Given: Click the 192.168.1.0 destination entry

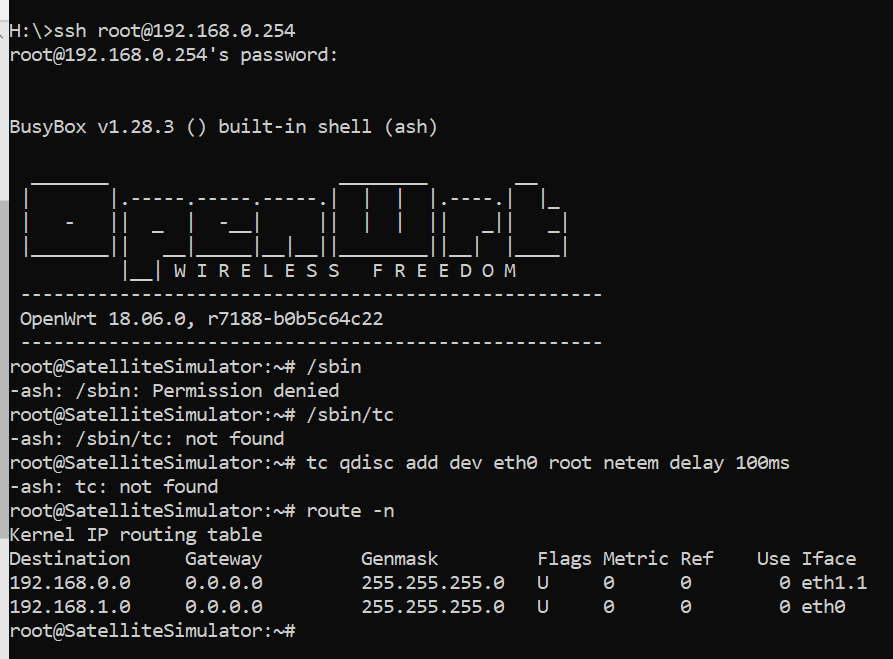Looking at the screenshot, I should click(x=69, y=607).
